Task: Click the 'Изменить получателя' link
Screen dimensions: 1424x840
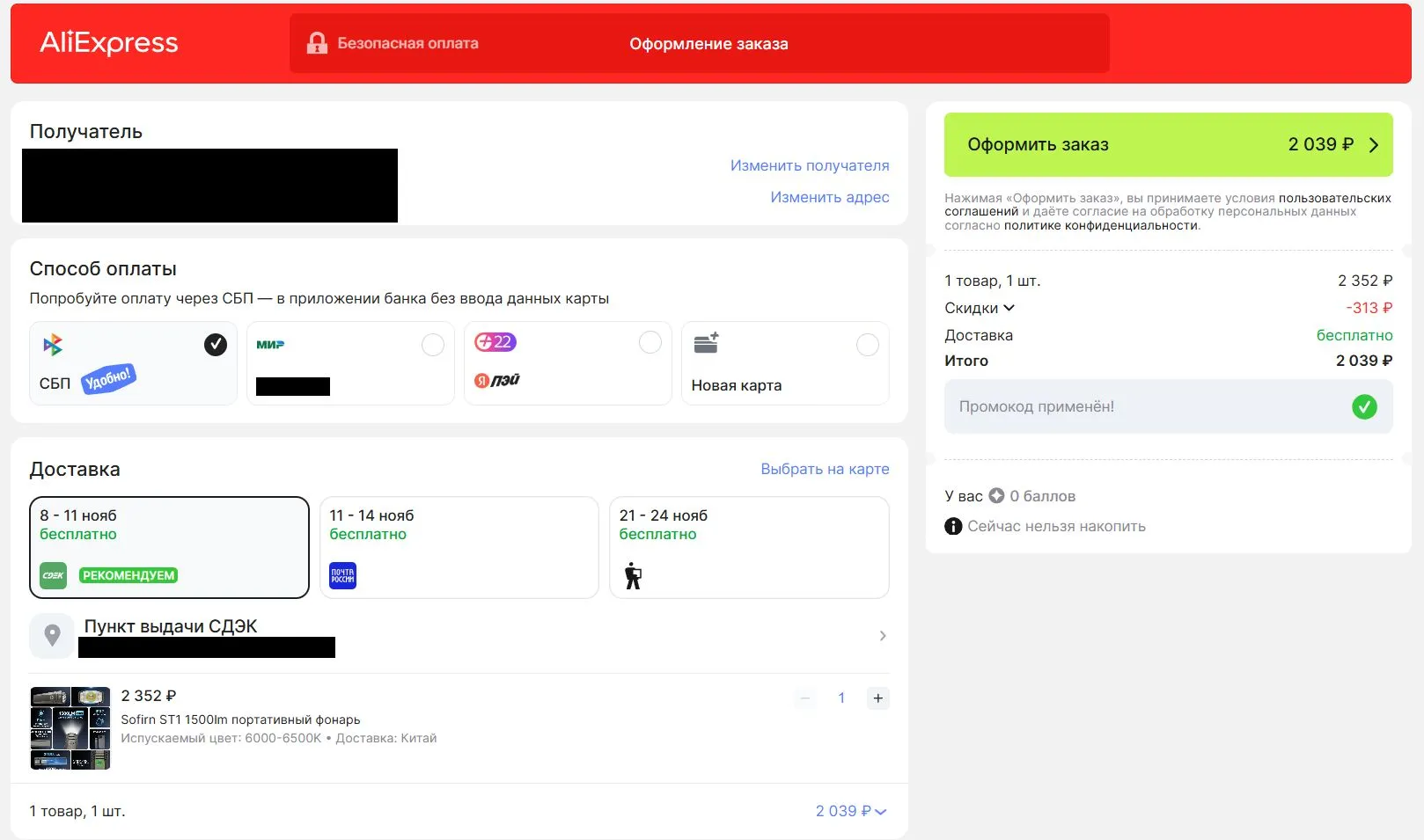Action: 809,165
